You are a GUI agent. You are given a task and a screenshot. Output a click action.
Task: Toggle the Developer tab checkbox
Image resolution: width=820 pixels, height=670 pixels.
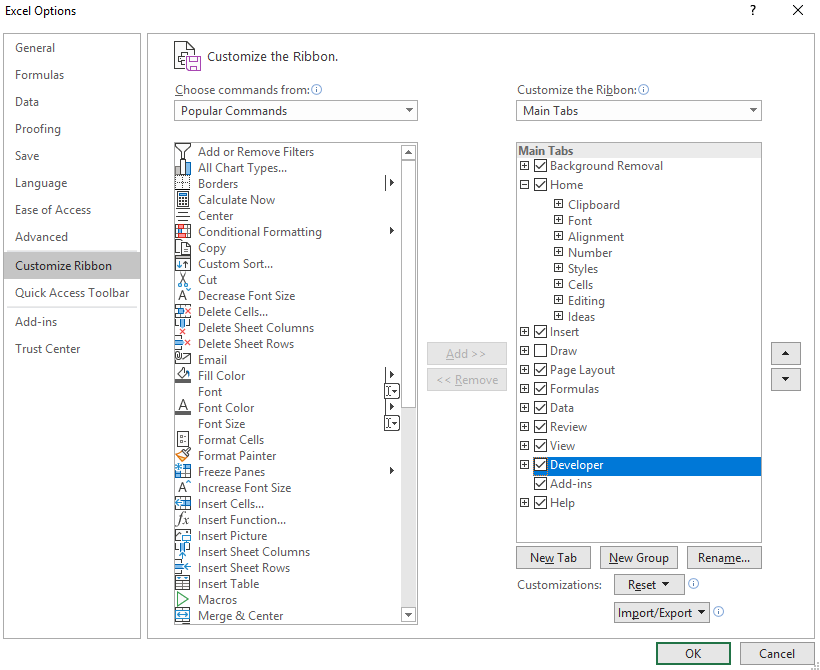[540, 464]
